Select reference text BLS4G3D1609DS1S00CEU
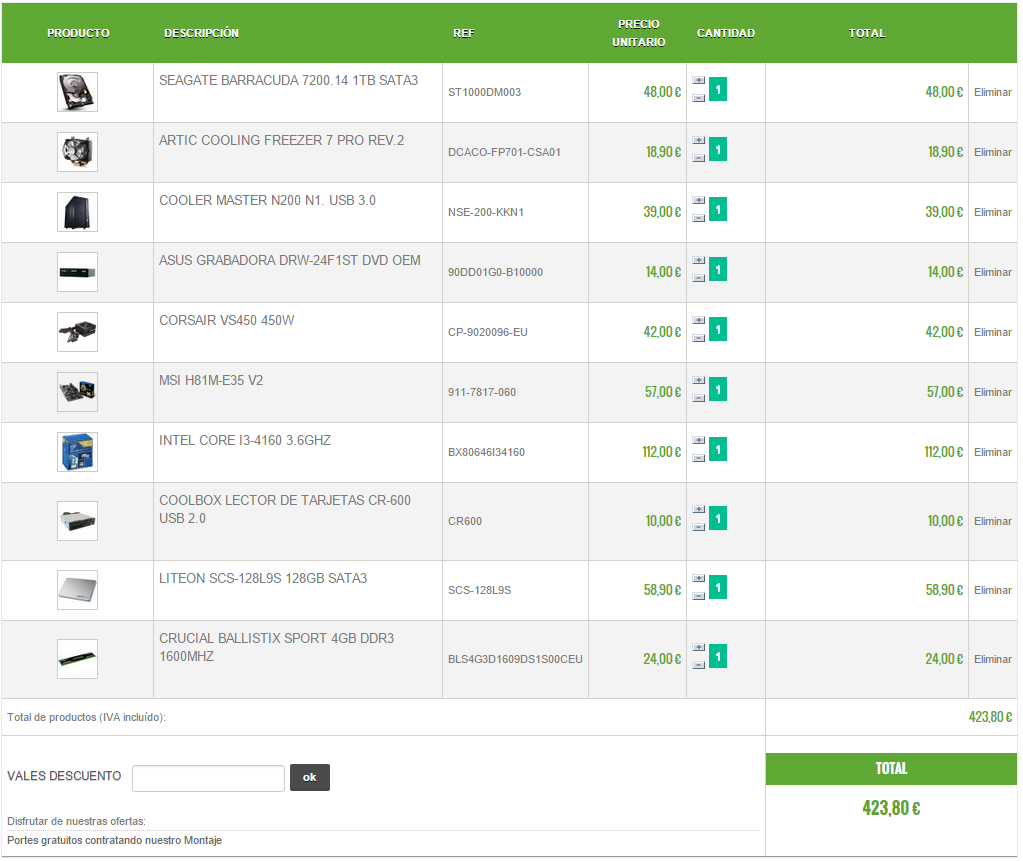The width and height of the screenshot is (1023, 861). (x=515, y=660)
